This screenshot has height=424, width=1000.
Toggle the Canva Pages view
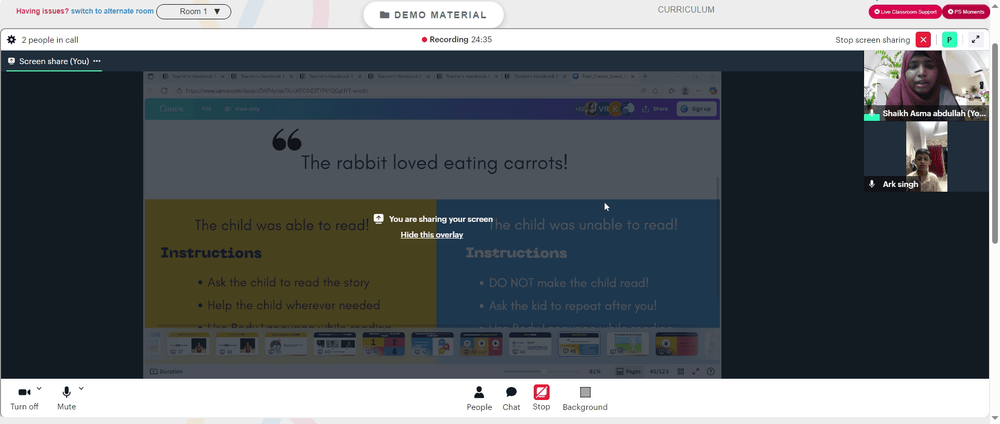628,372
